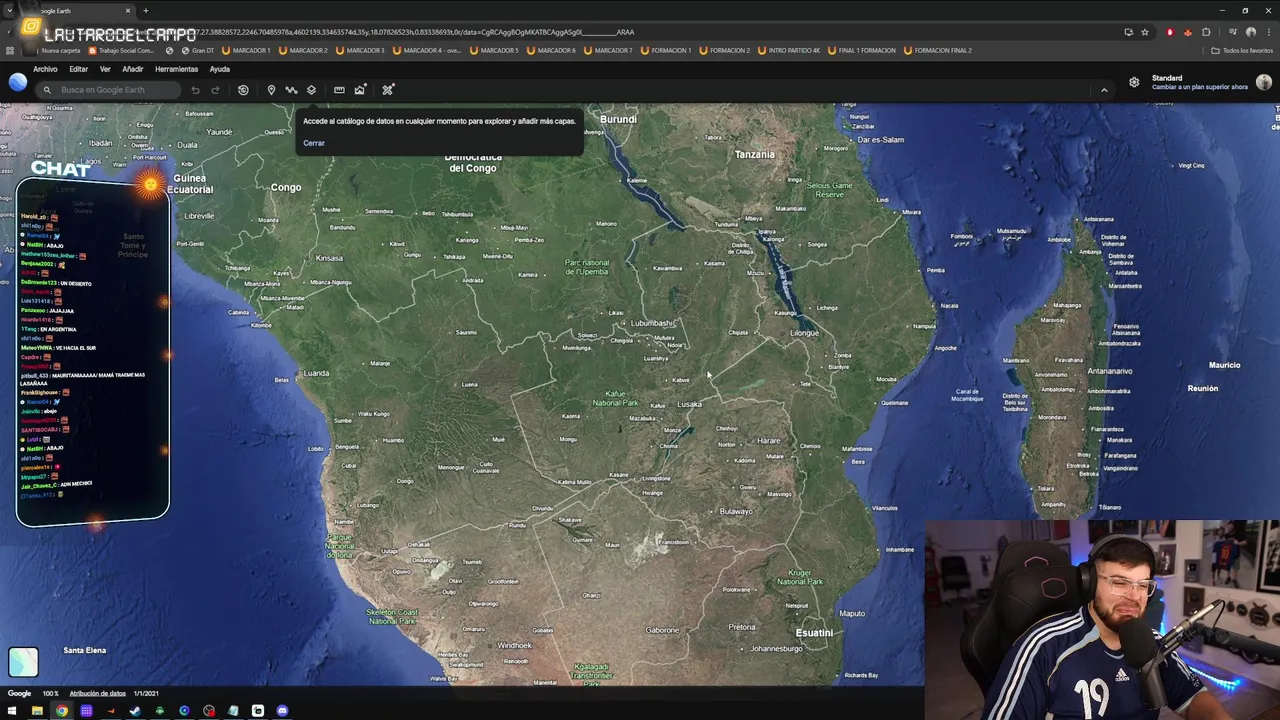Click the undo arrow in toolbar
Viewport: 1280px width, 720px height.
pyautogui.click(x=195, y=90)
